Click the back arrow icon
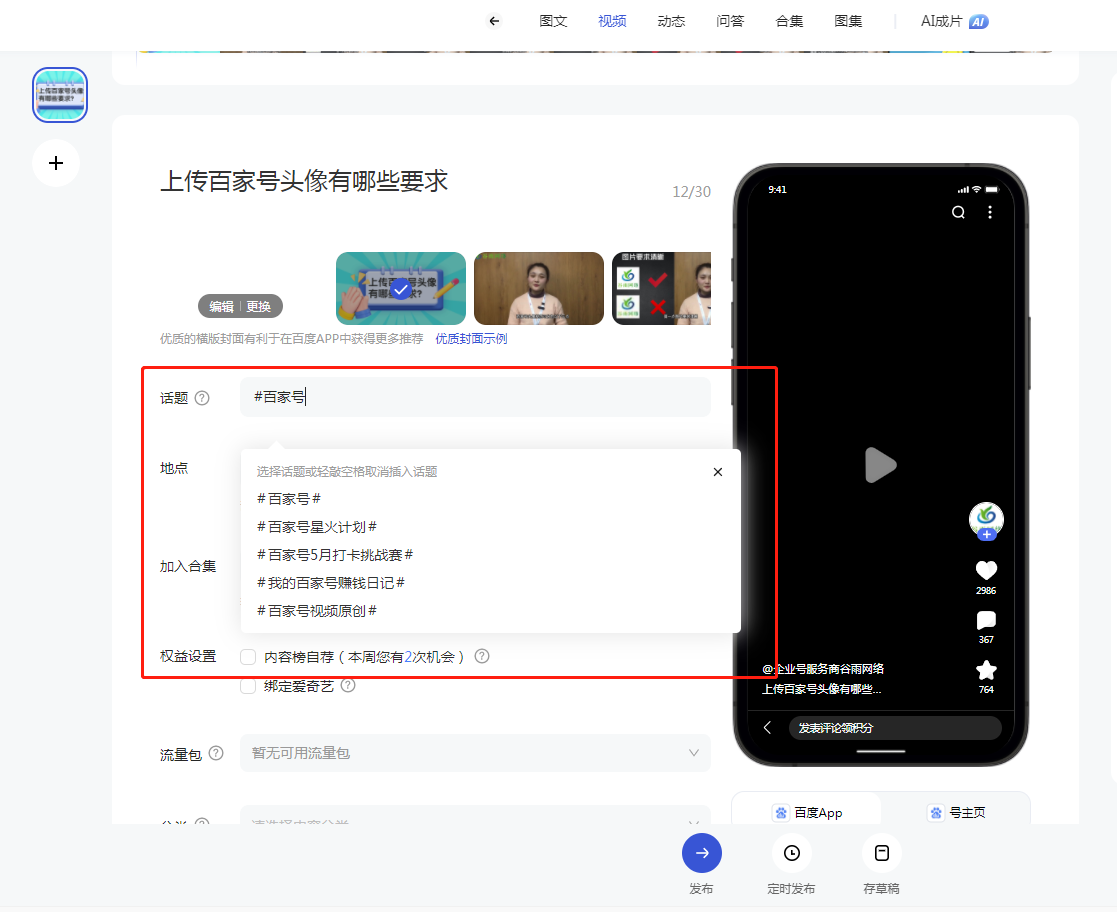This screenshot has width=1117, height=912. click(494, 21)
